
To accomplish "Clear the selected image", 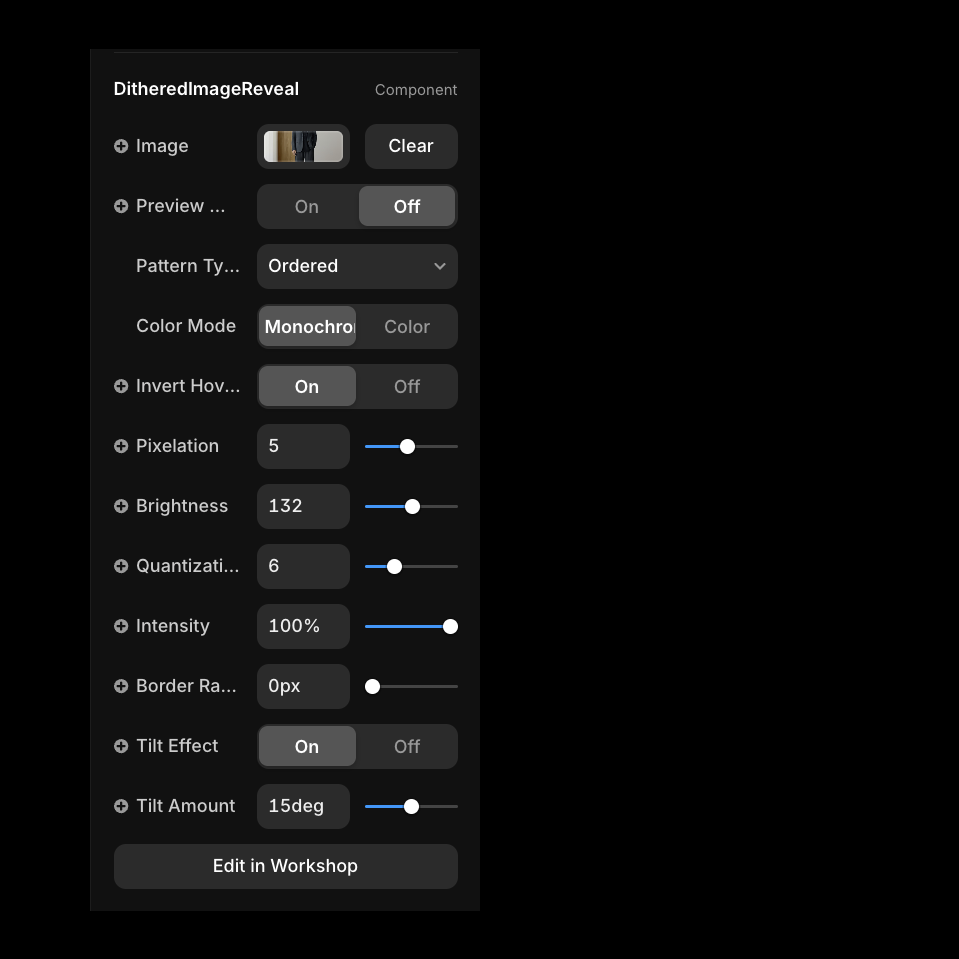I will pyautogui.click(x=411, y=146).
